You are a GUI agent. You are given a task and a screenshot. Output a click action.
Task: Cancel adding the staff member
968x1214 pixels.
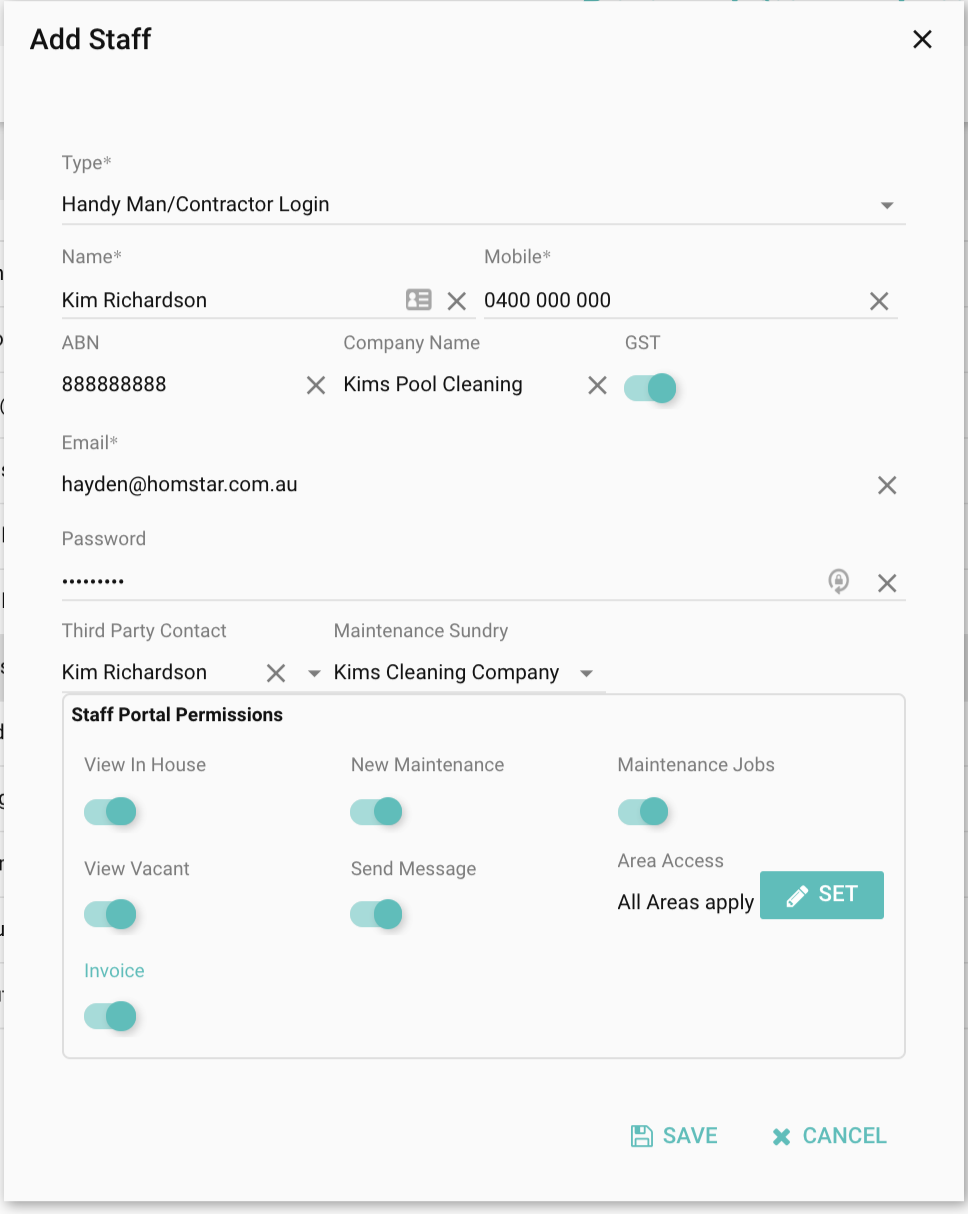[x=829, y=1135]
